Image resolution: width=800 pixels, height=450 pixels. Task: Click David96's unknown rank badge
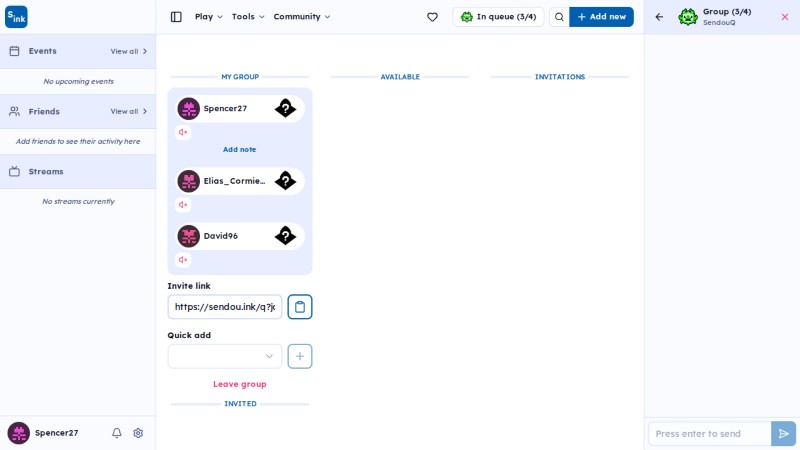(x=285, y=236)
